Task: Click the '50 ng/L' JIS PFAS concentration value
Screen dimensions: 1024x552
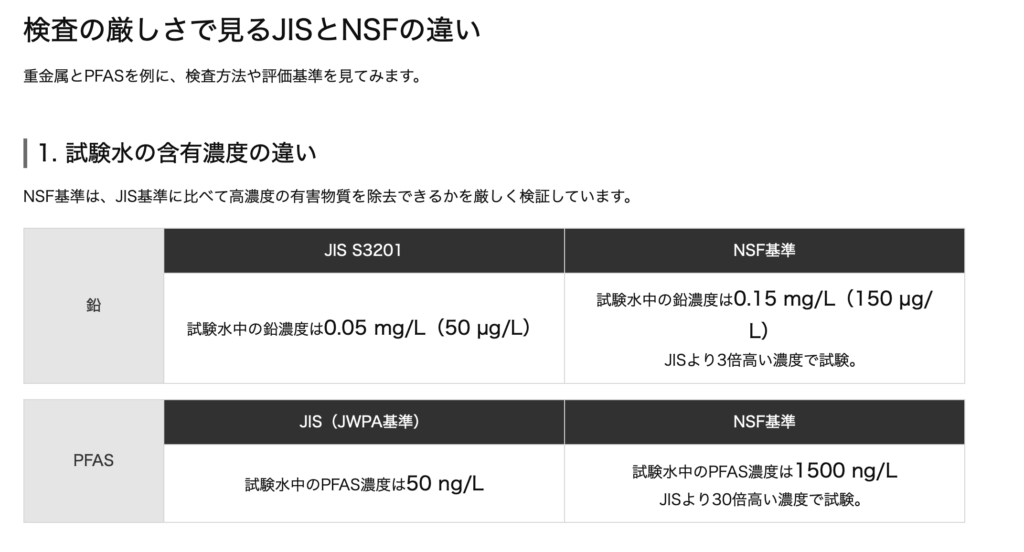Action: (x=445, y=484)
